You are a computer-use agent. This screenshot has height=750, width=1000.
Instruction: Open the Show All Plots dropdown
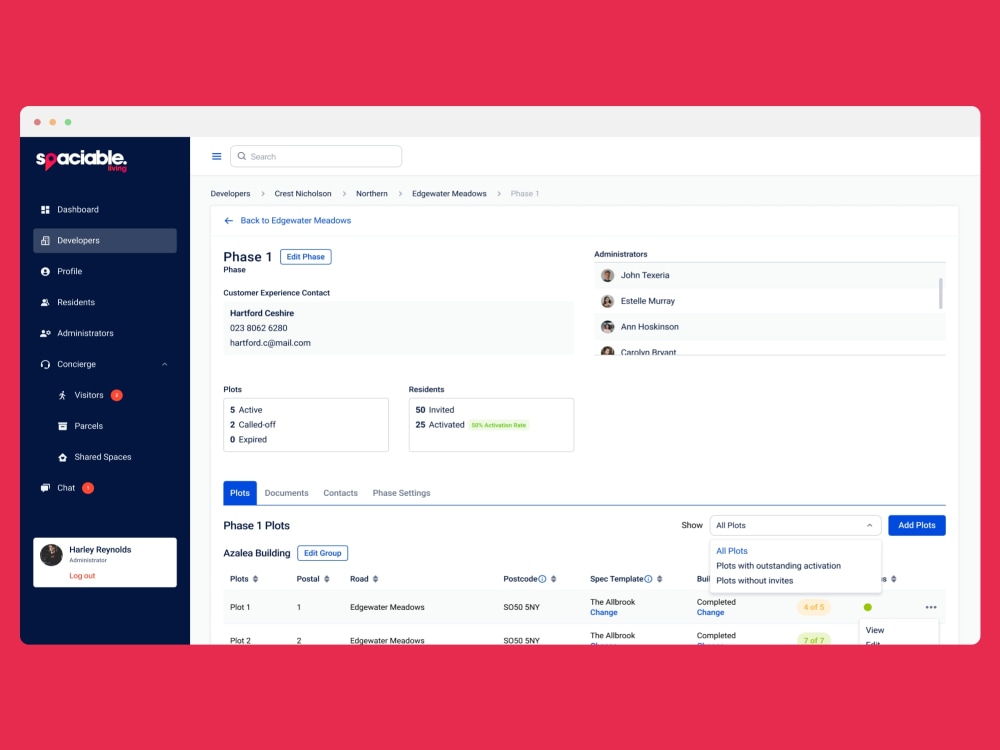pos(795,525)
